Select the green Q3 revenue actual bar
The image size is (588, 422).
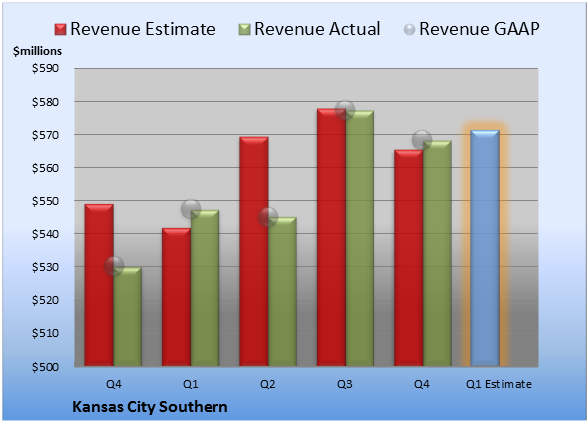(x=360, y=238)
